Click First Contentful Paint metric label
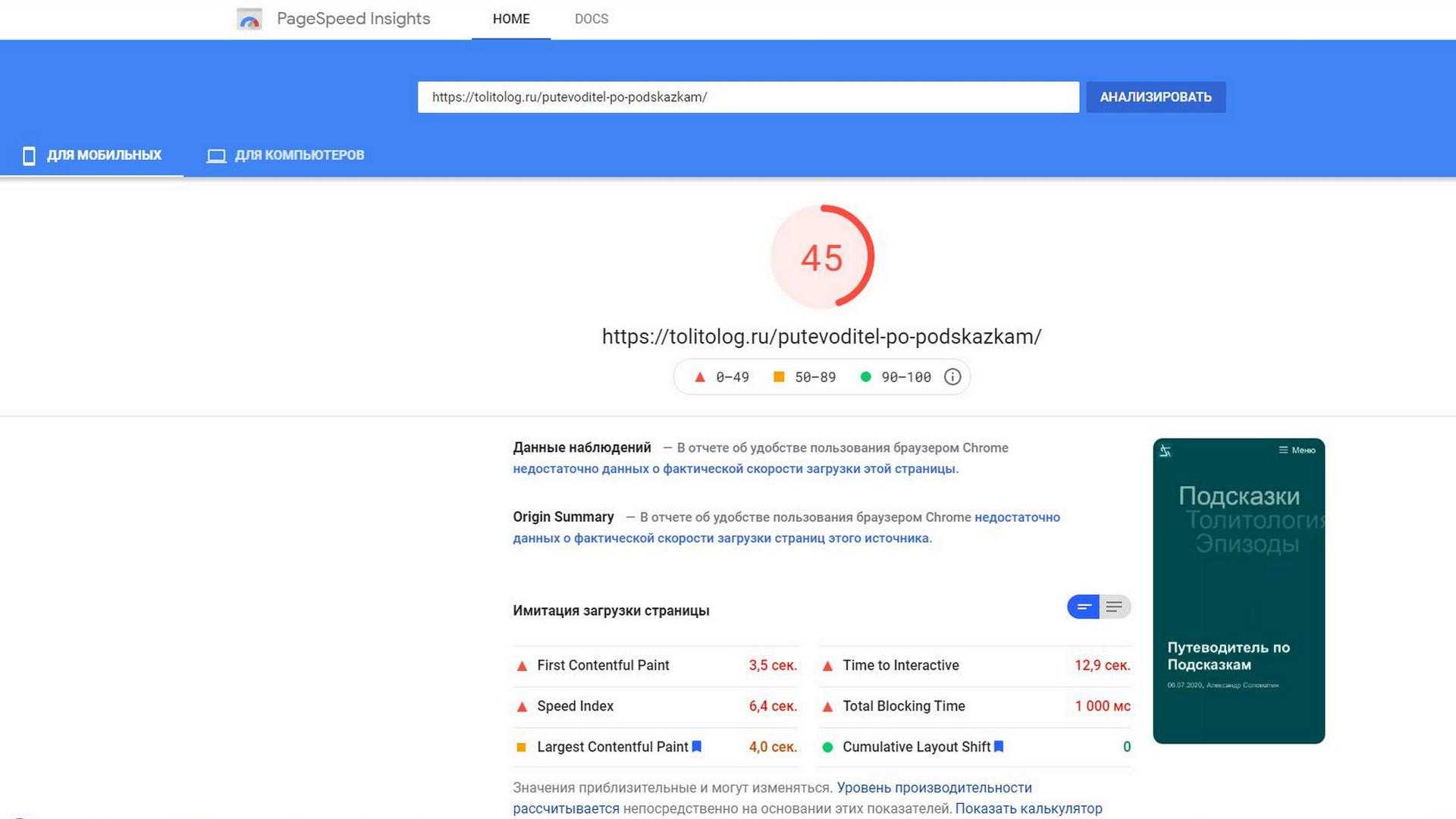Image resolution: width=1456 pixels, height=819 pixels. click(x=603, y=666)
